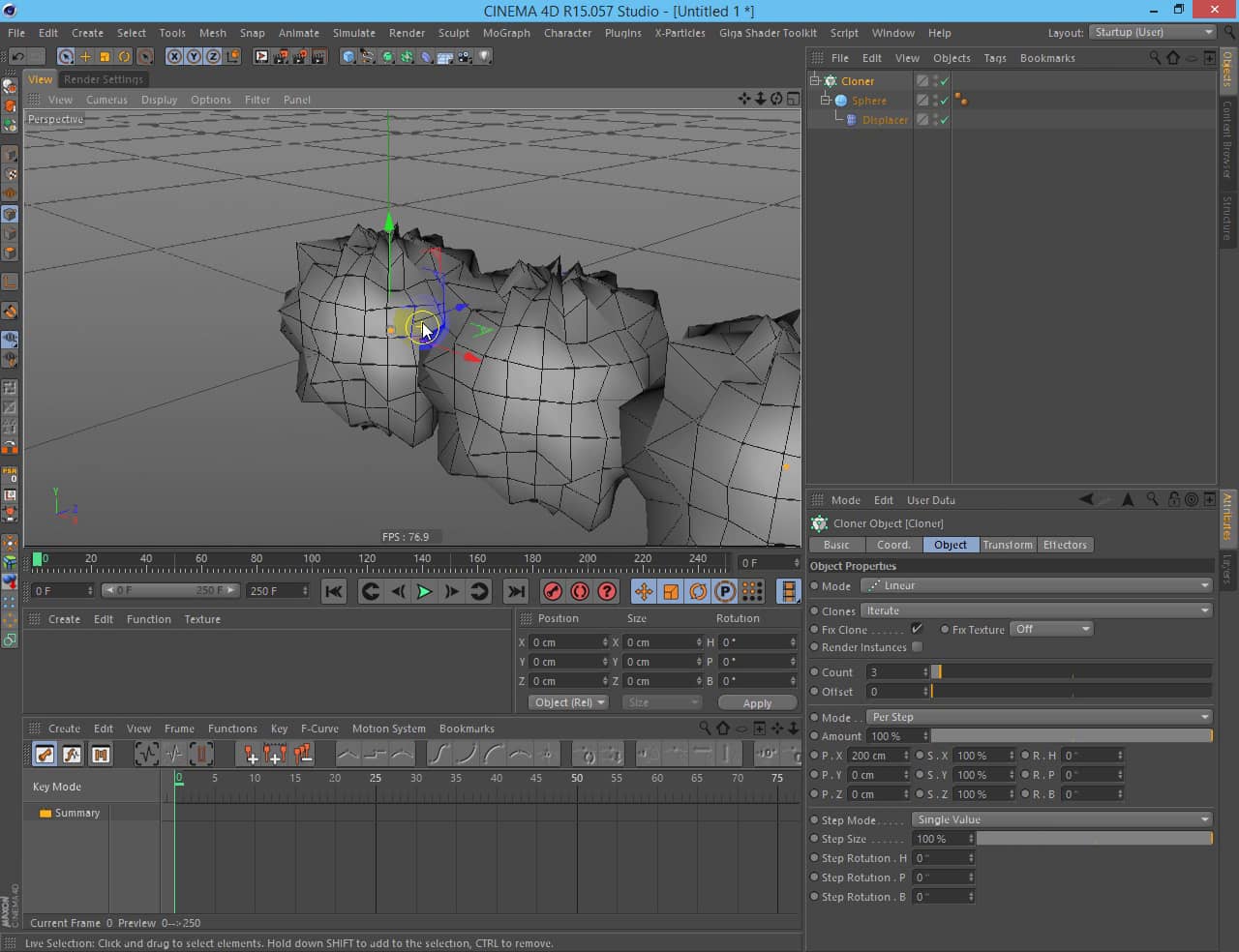This screenshot has height=952, width=1239.
Task: Switch to the Effectors tab
Action: click(1065, 545)
